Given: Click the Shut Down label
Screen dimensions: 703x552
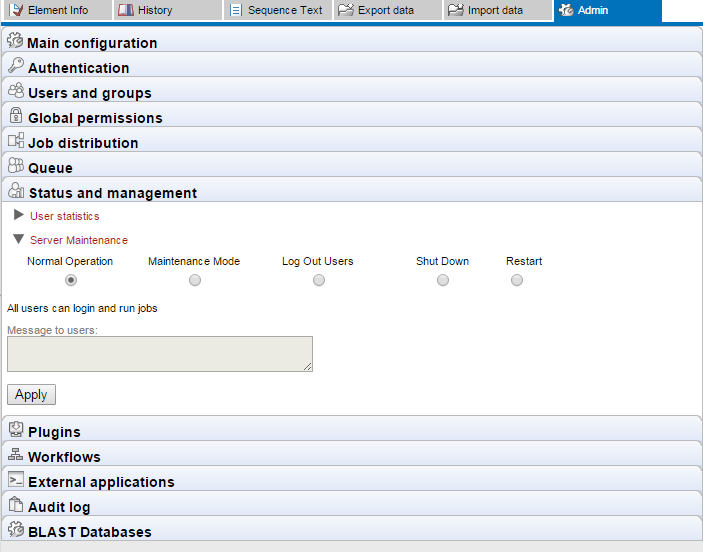Looking at the screenshot, I should click(x=443, y=261).
